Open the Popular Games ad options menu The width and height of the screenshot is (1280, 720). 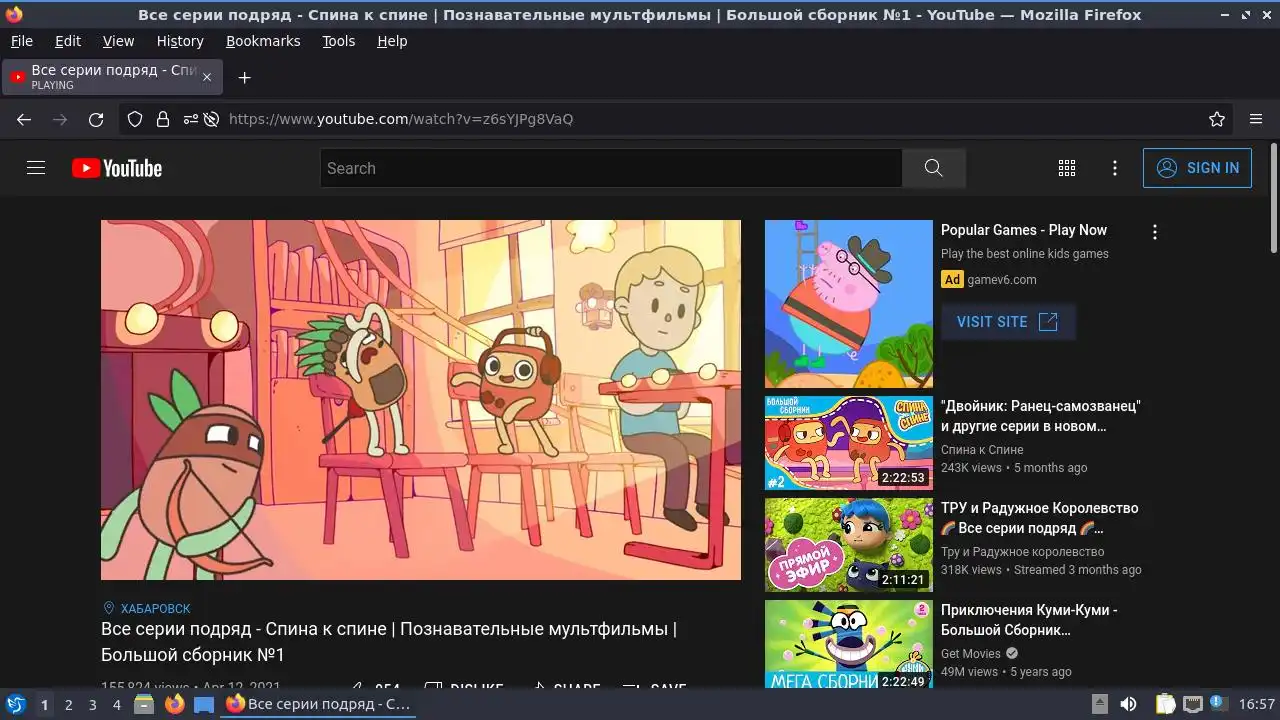[x=1155, y=232]
